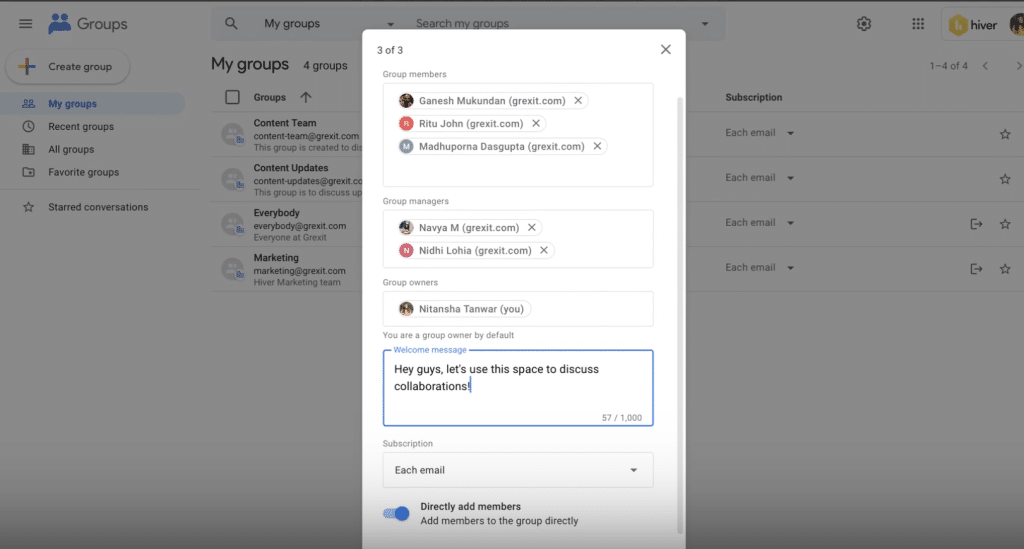Leave the Everybody group
Viewport: 1024px width, 549px height.
976,224
